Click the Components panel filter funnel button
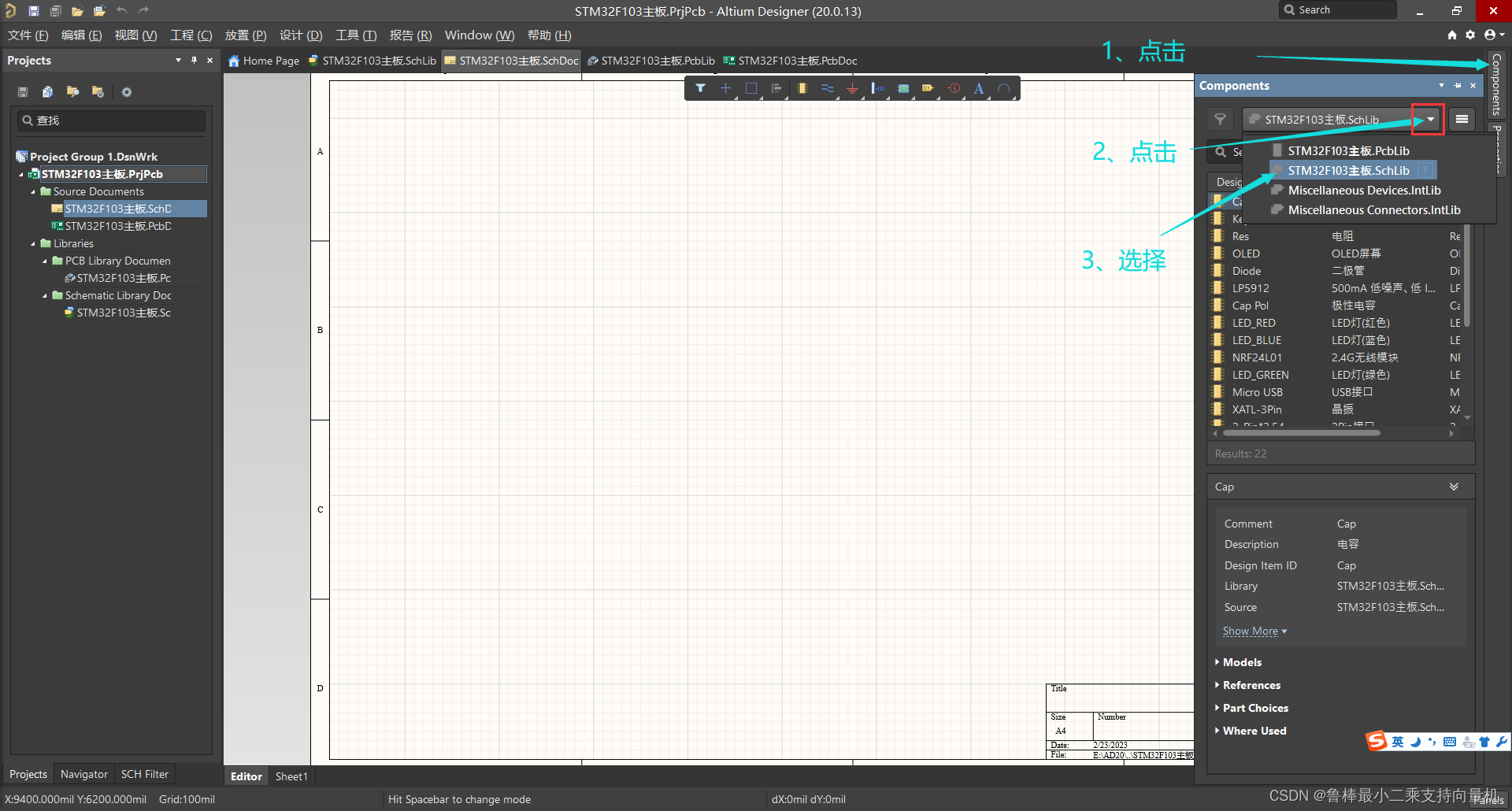 (1220, 120)
